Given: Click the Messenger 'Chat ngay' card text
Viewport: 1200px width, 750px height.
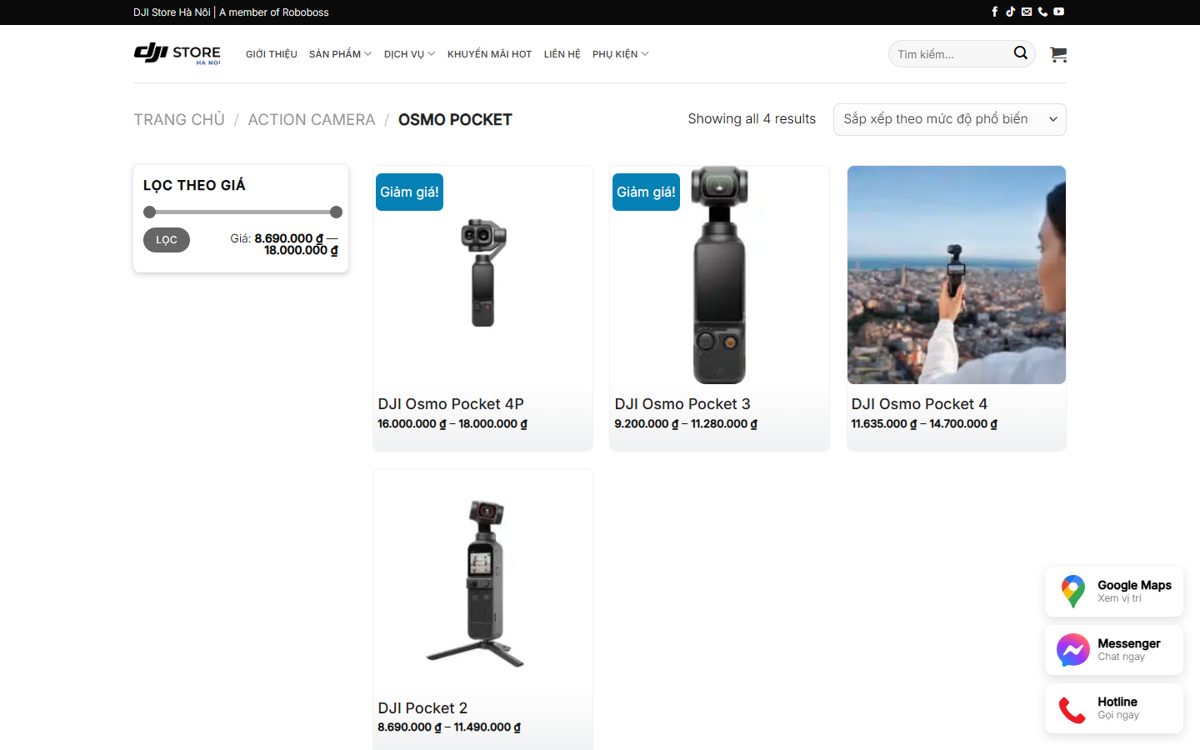Looking at the screenshot, I should (x=1121, y=657).
